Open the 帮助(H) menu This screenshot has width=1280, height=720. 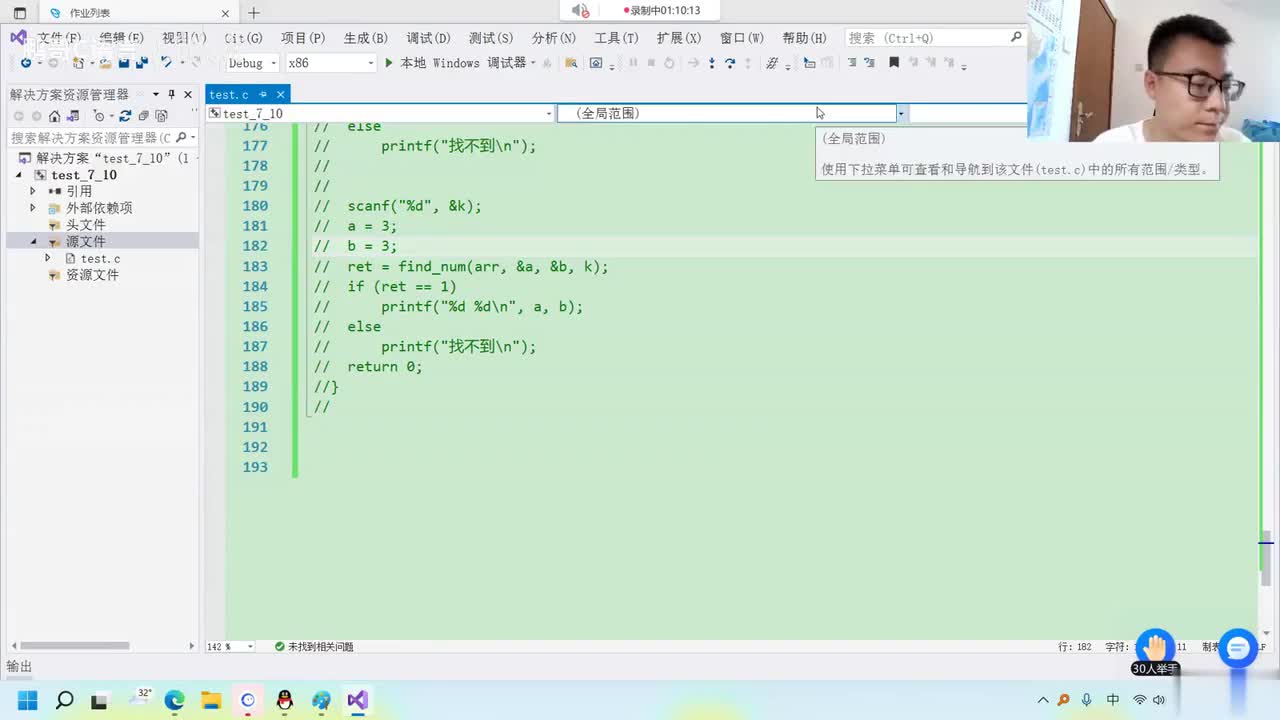tap(804, 38)
